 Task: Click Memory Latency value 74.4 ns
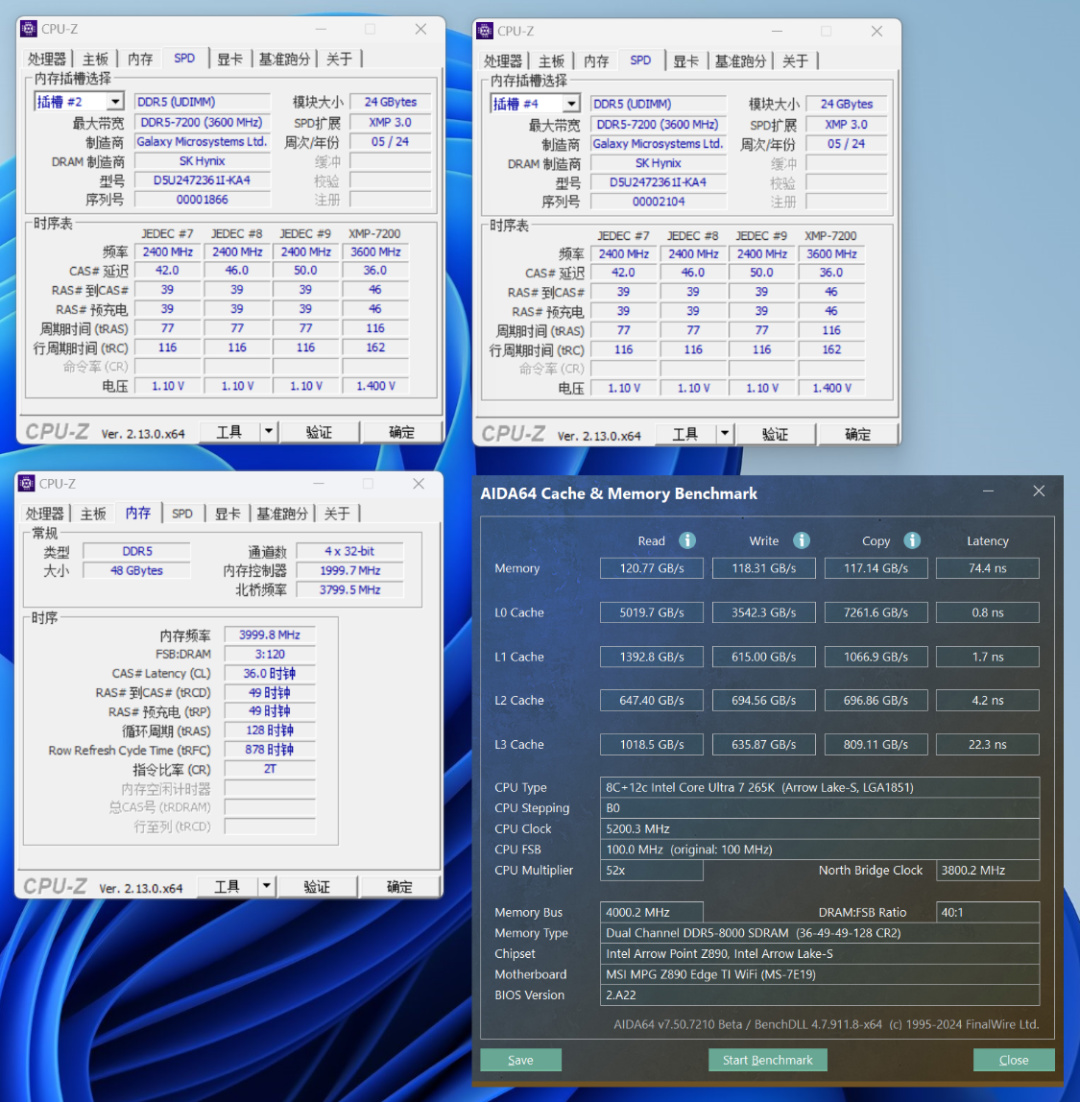click(987, 568)
